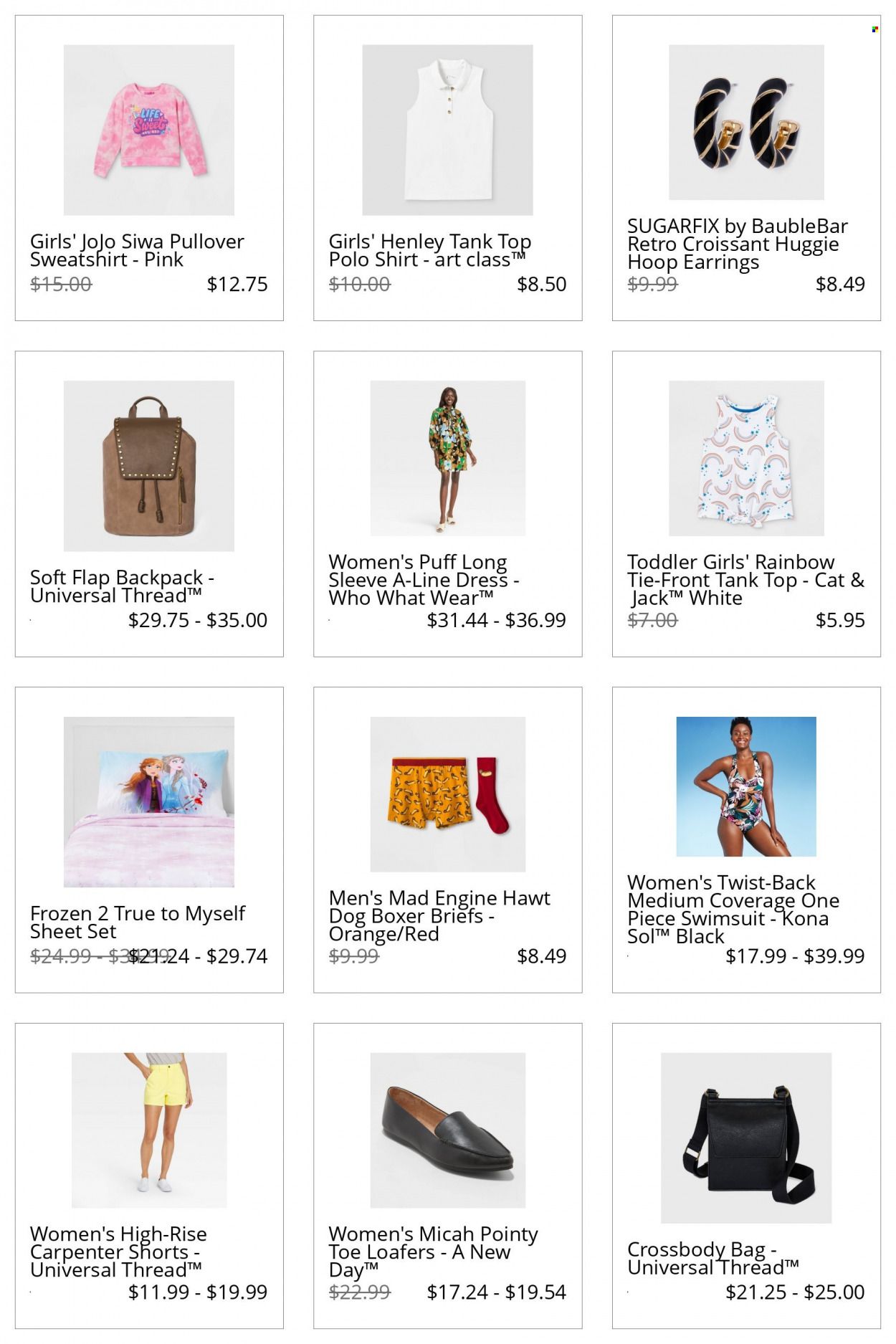Screen dimensions: 896x1344
Task: View the black croissant hoop earrings photo
Action: [746, 122]
